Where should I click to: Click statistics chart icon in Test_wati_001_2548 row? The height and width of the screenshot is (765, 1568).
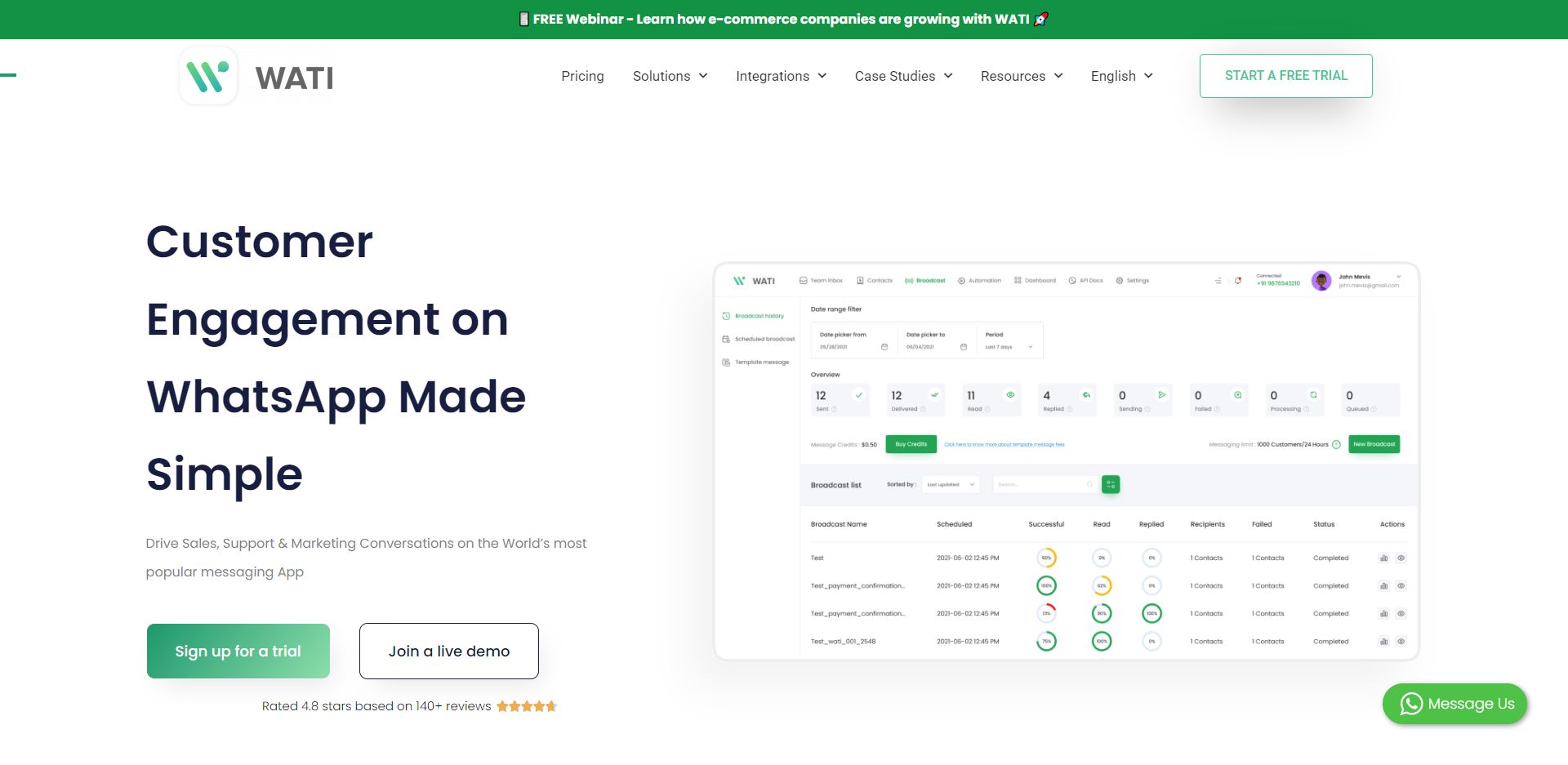click(1383, 642)
